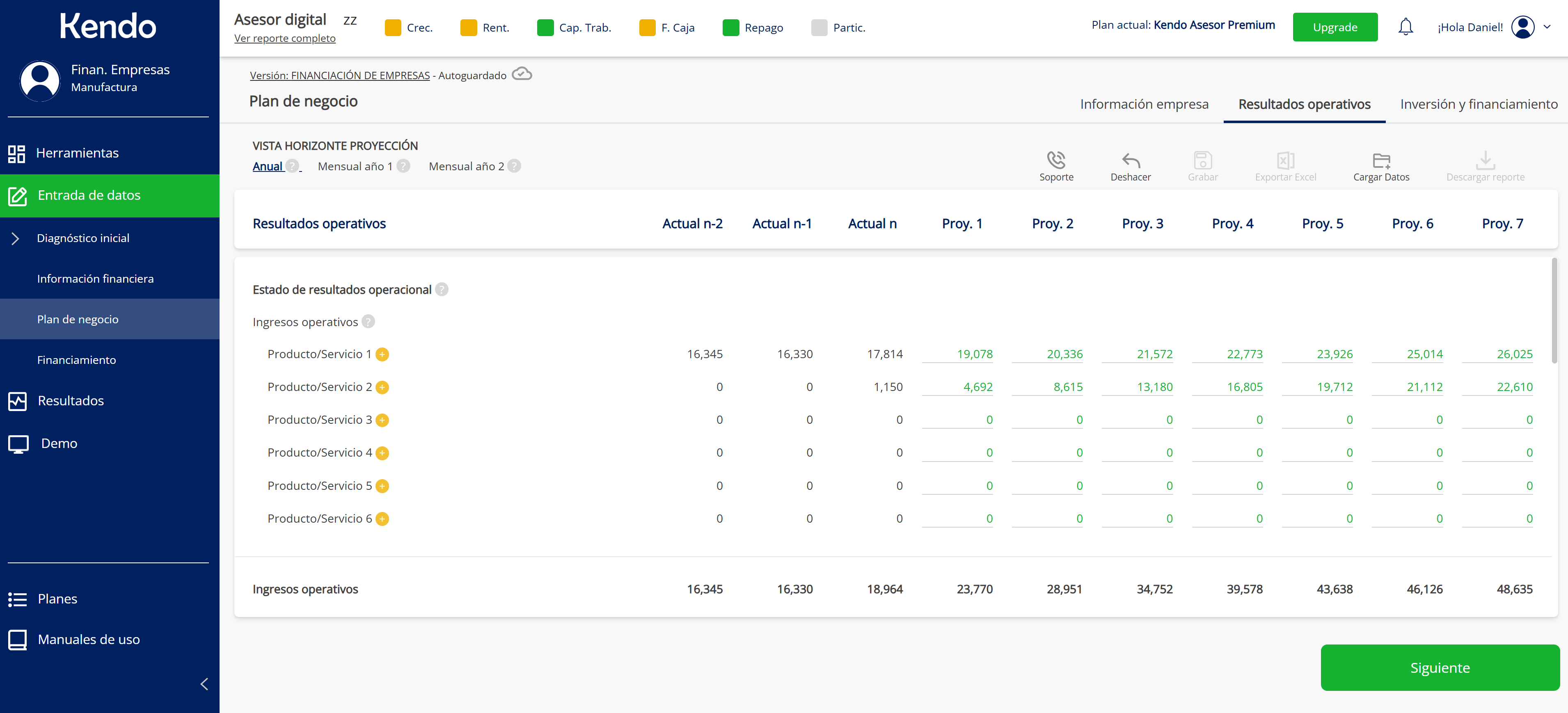Click help icon next to Mensual año 1
The width and height of the screenshot is (1568, 713).
(x=403, y=166)
